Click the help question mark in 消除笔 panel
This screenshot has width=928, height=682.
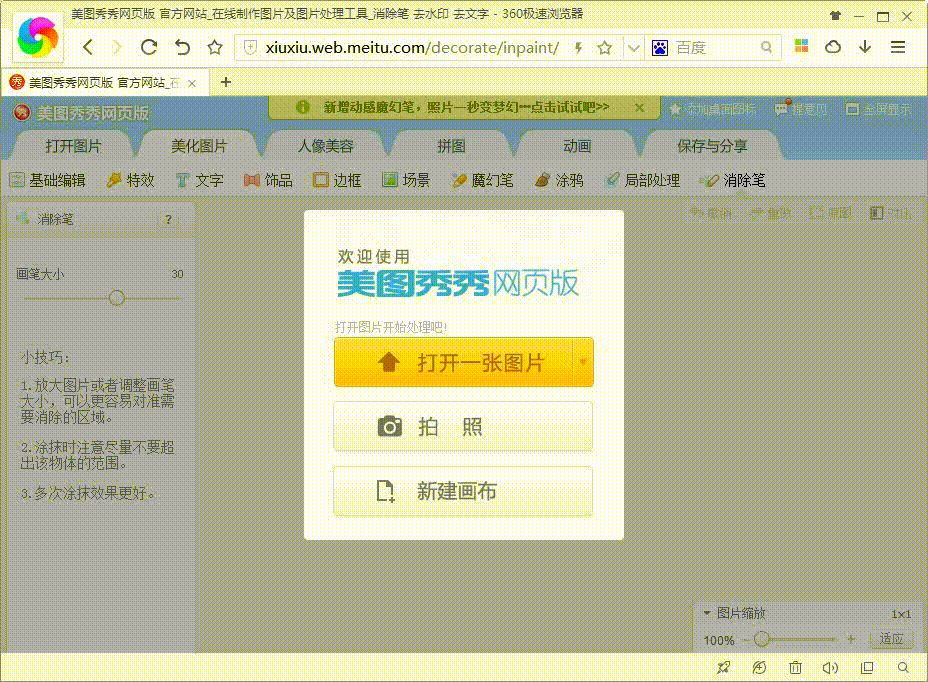(x=169, y=219)
